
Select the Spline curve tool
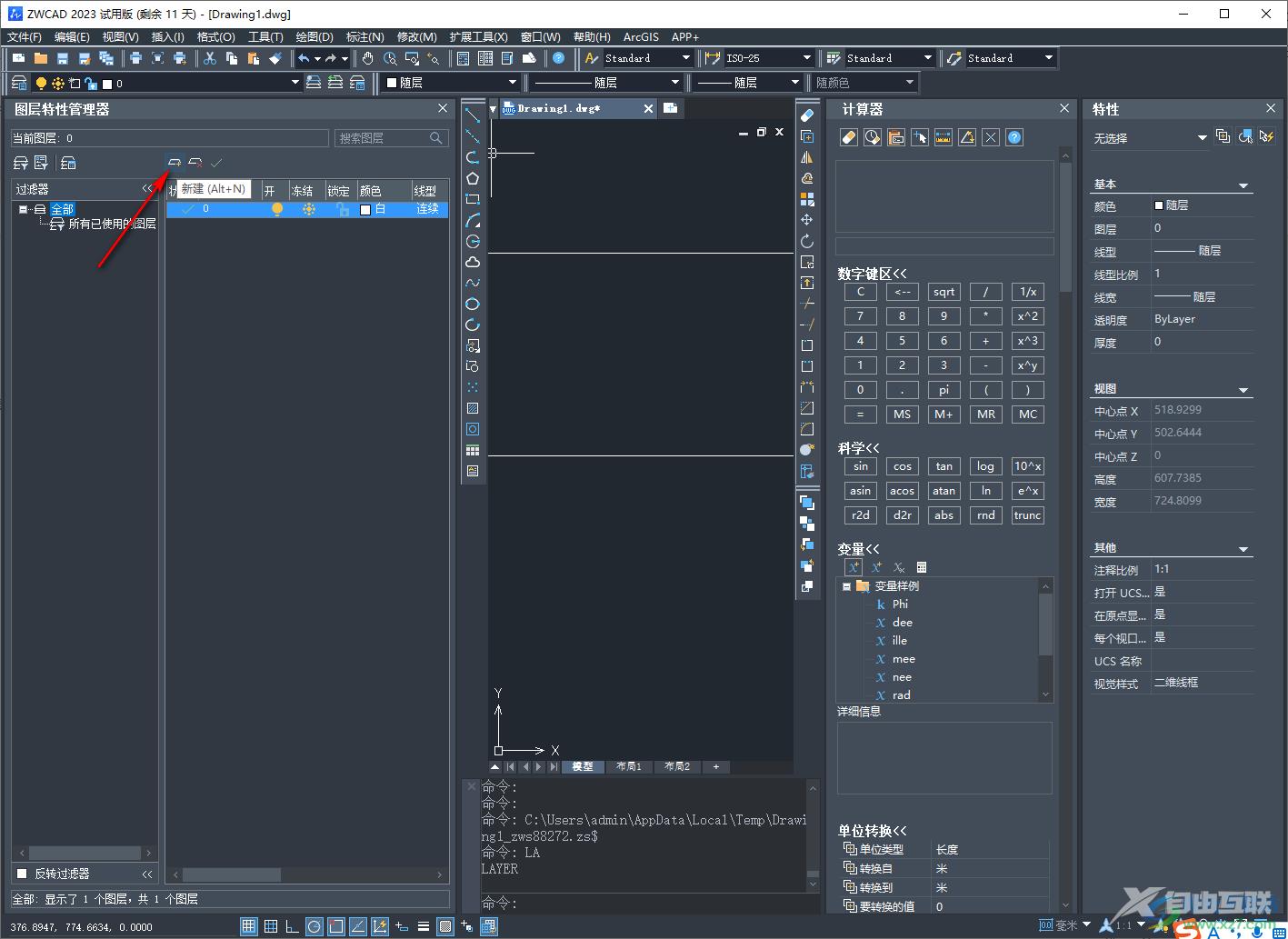473,283
